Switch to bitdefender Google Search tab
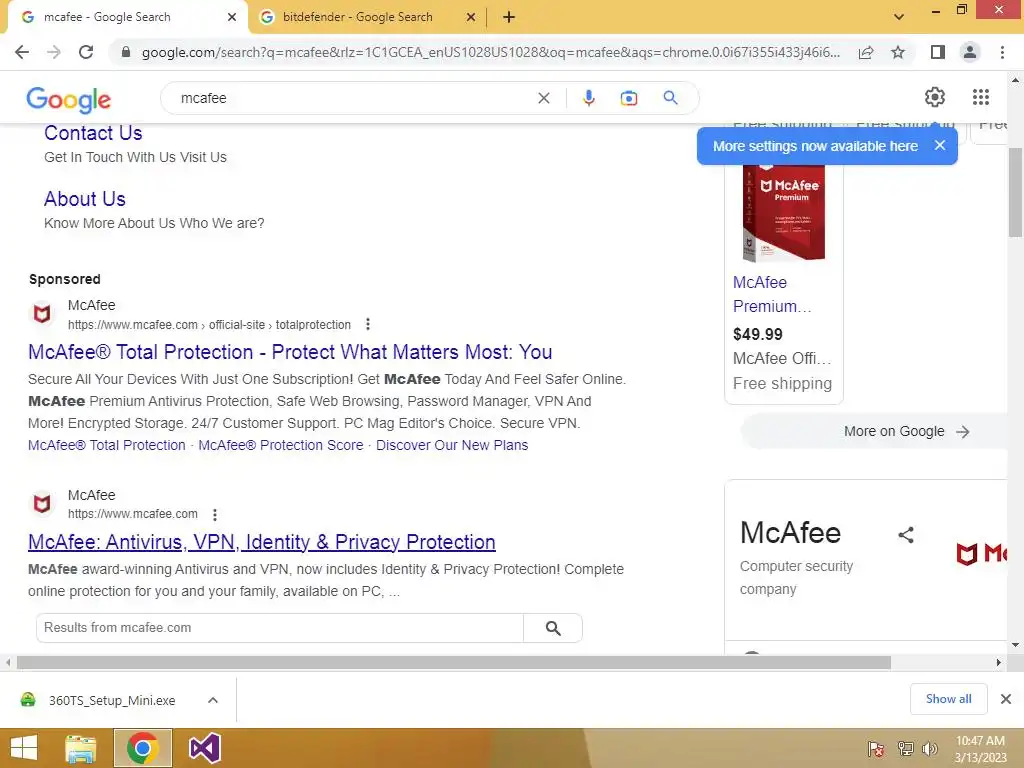The image size is (1024, 768). [x=358, y=17]
